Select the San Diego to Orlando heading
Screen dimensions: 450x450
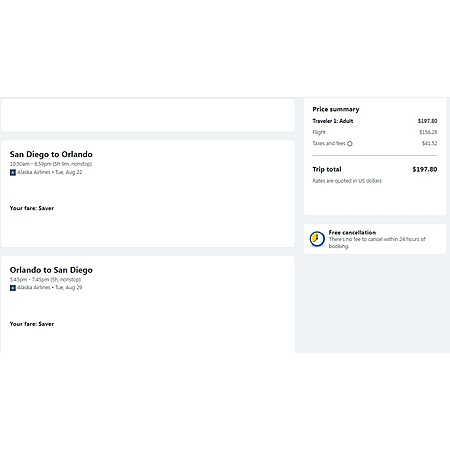click(x=51, y=154)
